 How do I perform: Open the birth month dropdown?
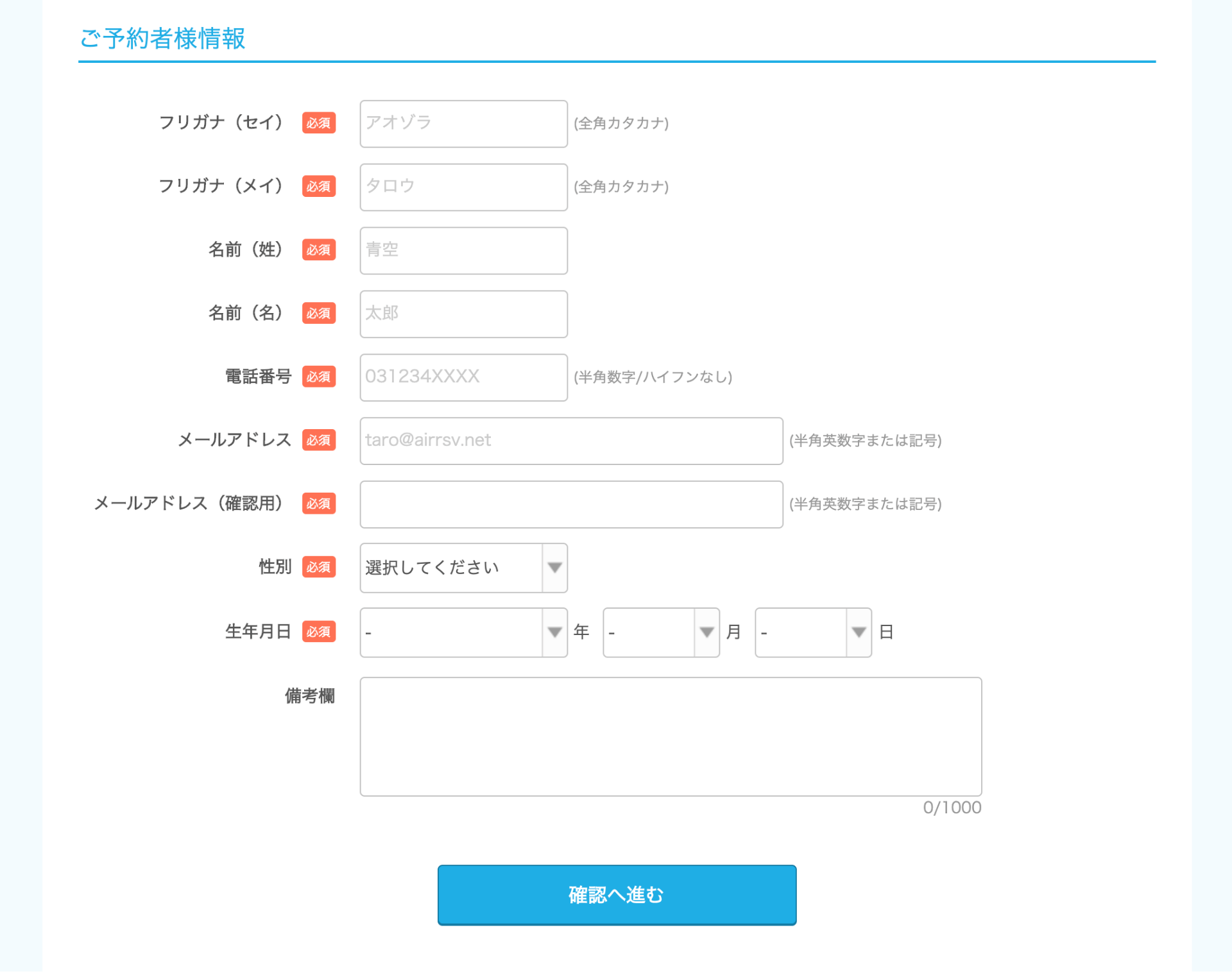[x=661, y=632]
